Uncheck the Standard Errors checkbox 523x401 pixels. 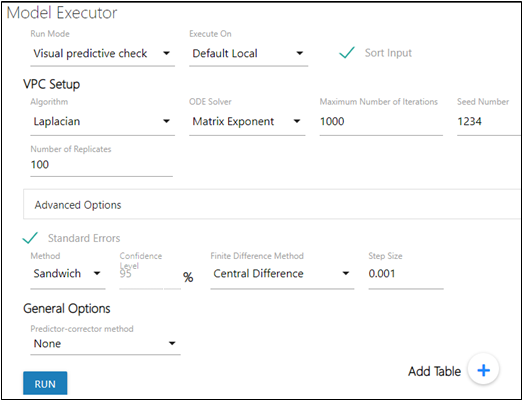coord(30,238)
